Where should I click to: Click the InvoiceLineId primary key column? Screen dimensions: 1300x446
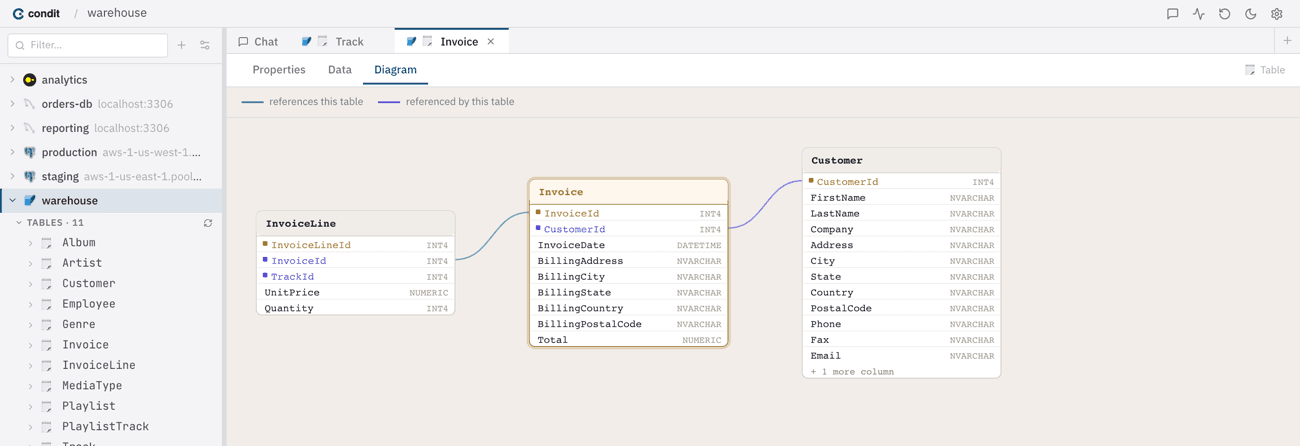(356, 245)
